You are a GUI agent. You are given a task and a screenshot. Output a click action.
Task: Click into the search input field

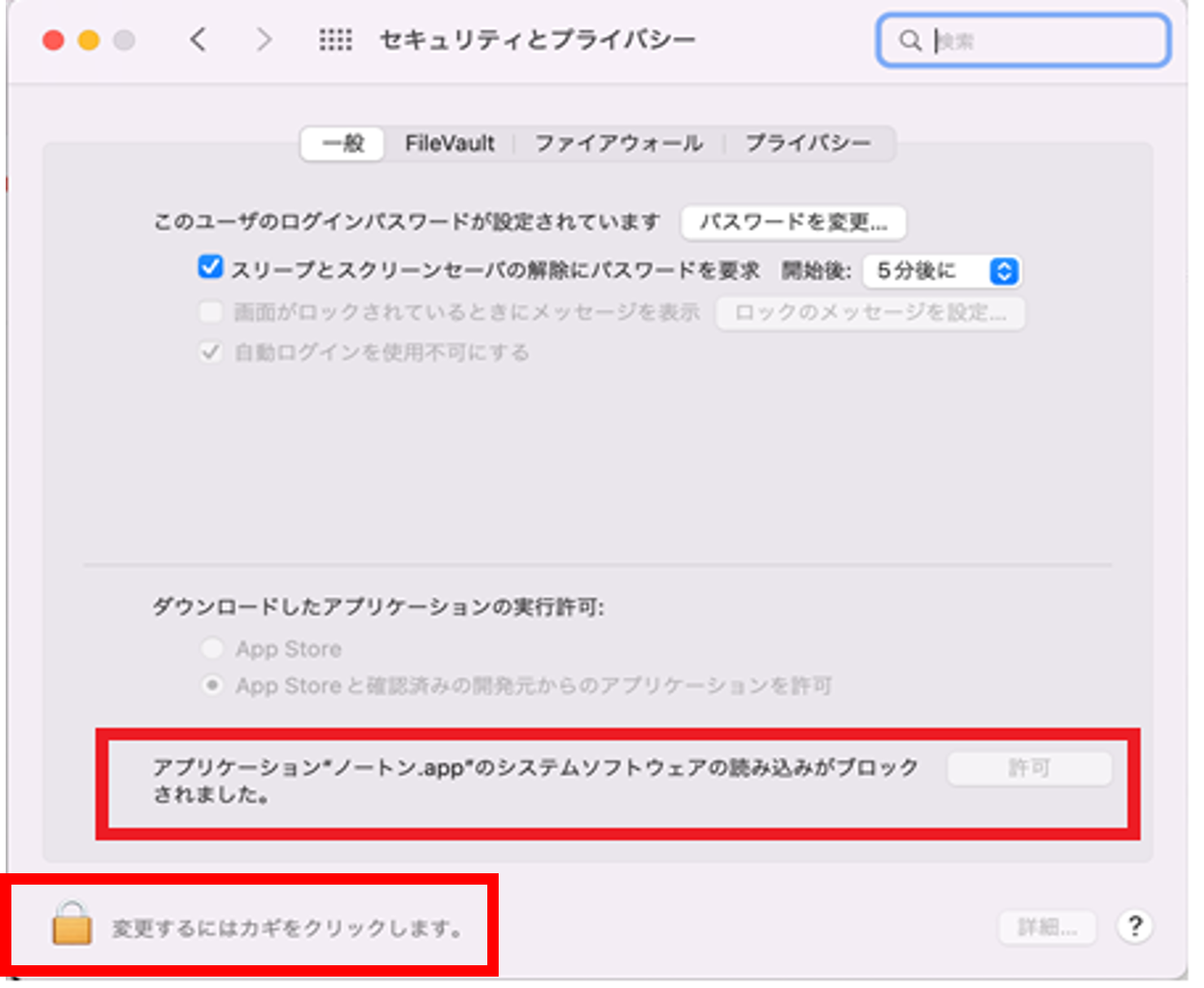point(1045,41)
